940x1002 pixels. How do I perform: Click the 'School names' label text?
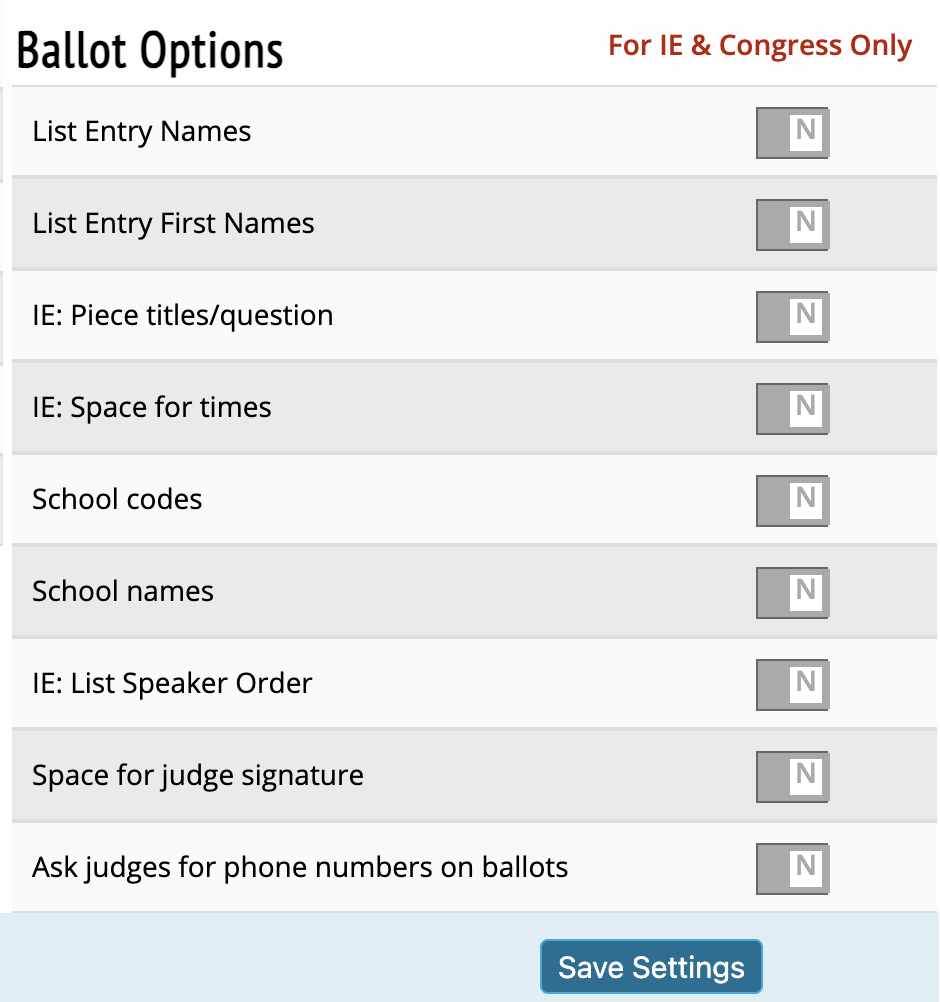[123, 591]
